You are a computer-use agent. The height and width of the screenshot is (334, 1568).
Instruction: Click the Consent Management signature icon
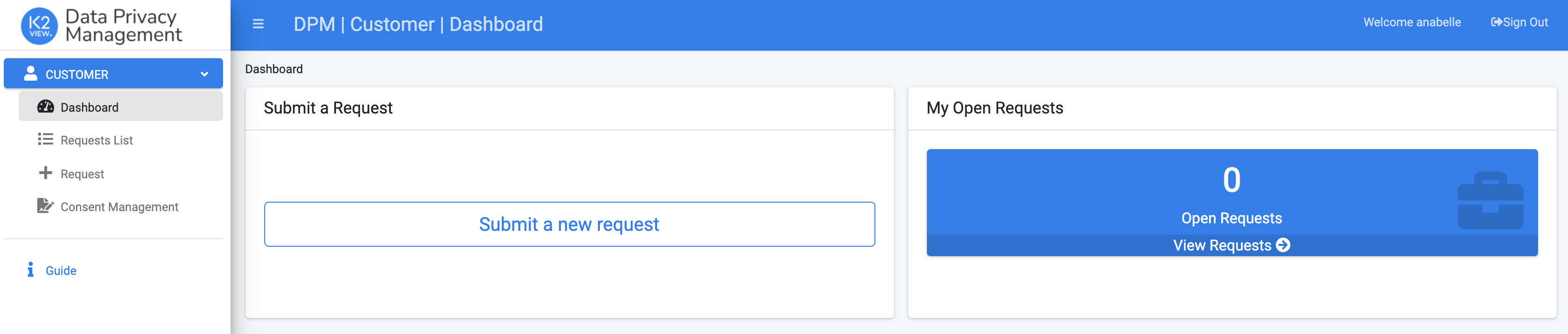point(45,206)
